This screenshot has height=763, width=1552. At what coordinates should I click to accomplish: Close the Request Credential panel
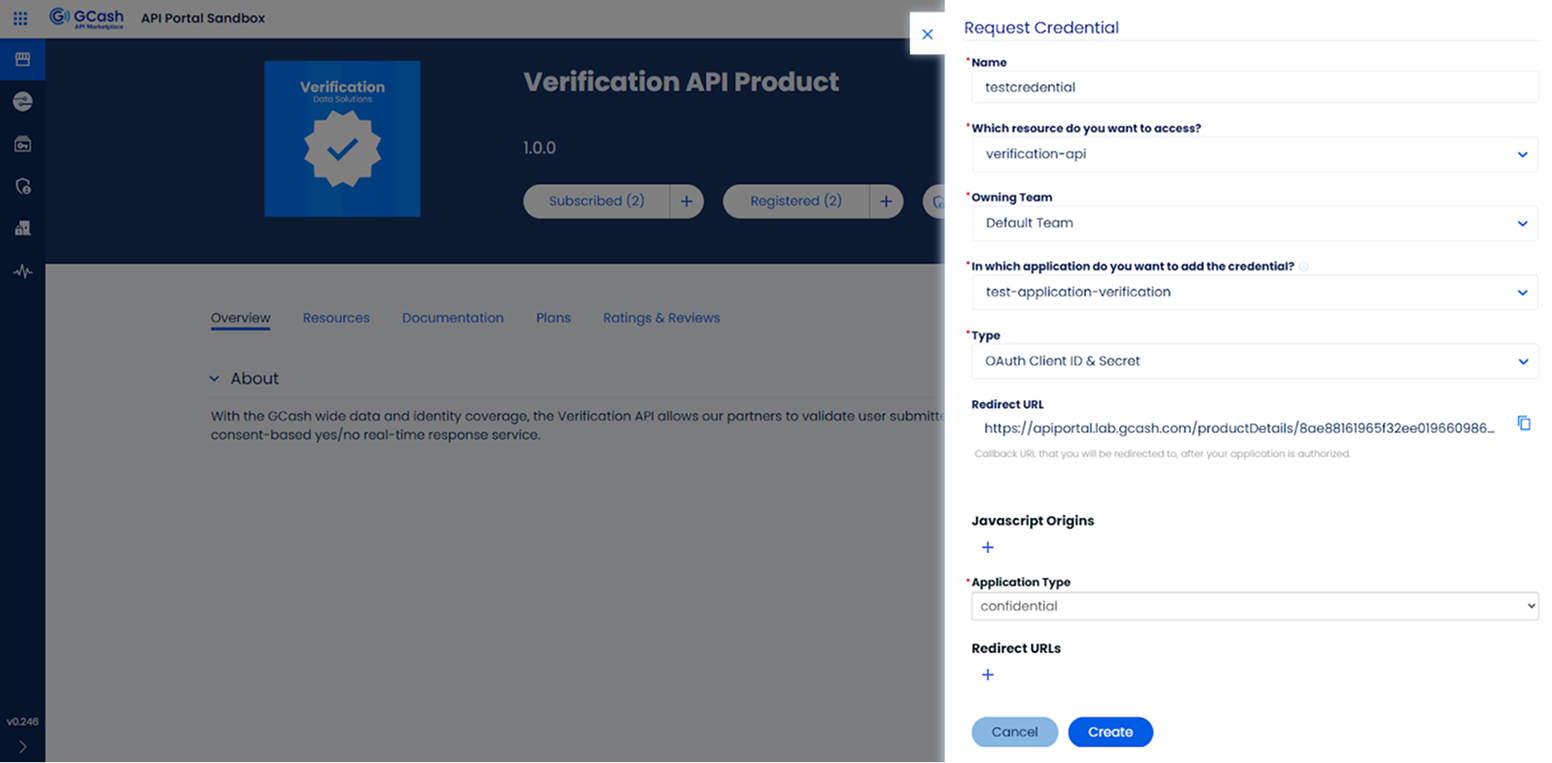pyautogui.click(x=927, y=34)
